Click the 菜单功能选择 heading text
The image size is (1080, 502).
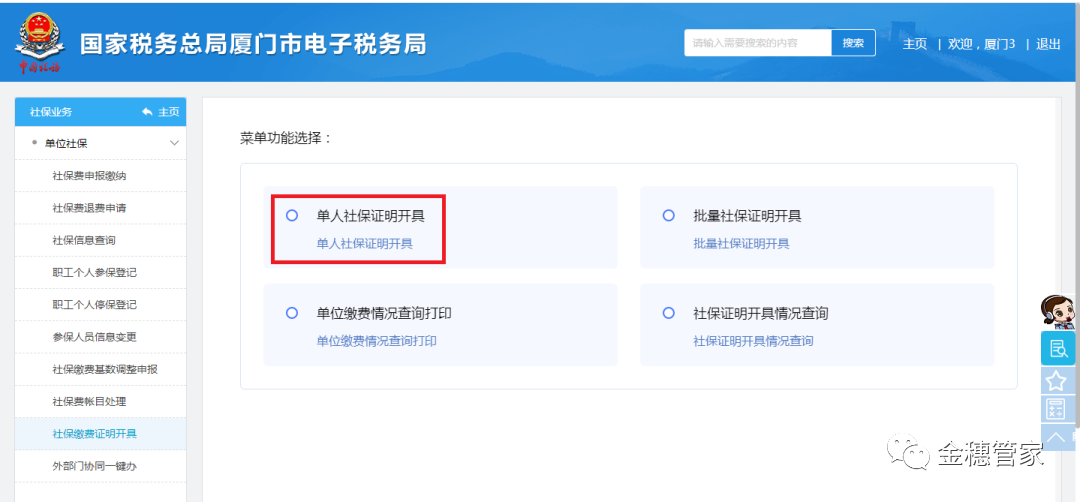click(x=286, y=138)
